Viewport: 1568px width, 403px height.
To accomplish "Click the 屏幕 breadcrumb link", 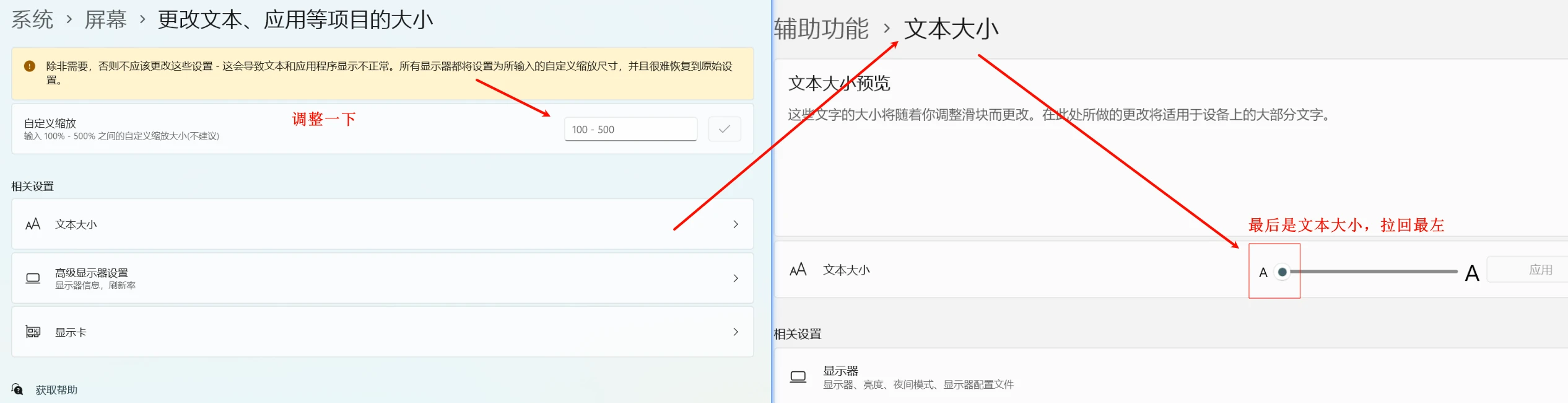I will pos(105,20).
